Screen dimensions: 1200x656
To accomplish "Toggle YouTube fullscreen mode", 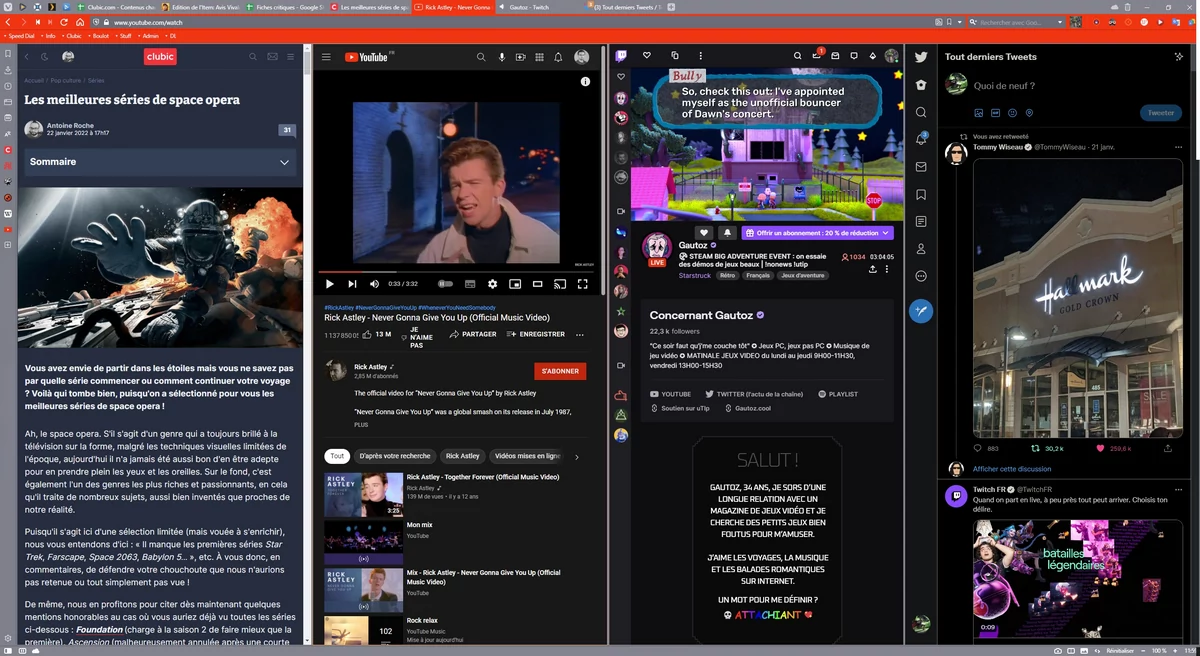I will click(x=583, y=284).
